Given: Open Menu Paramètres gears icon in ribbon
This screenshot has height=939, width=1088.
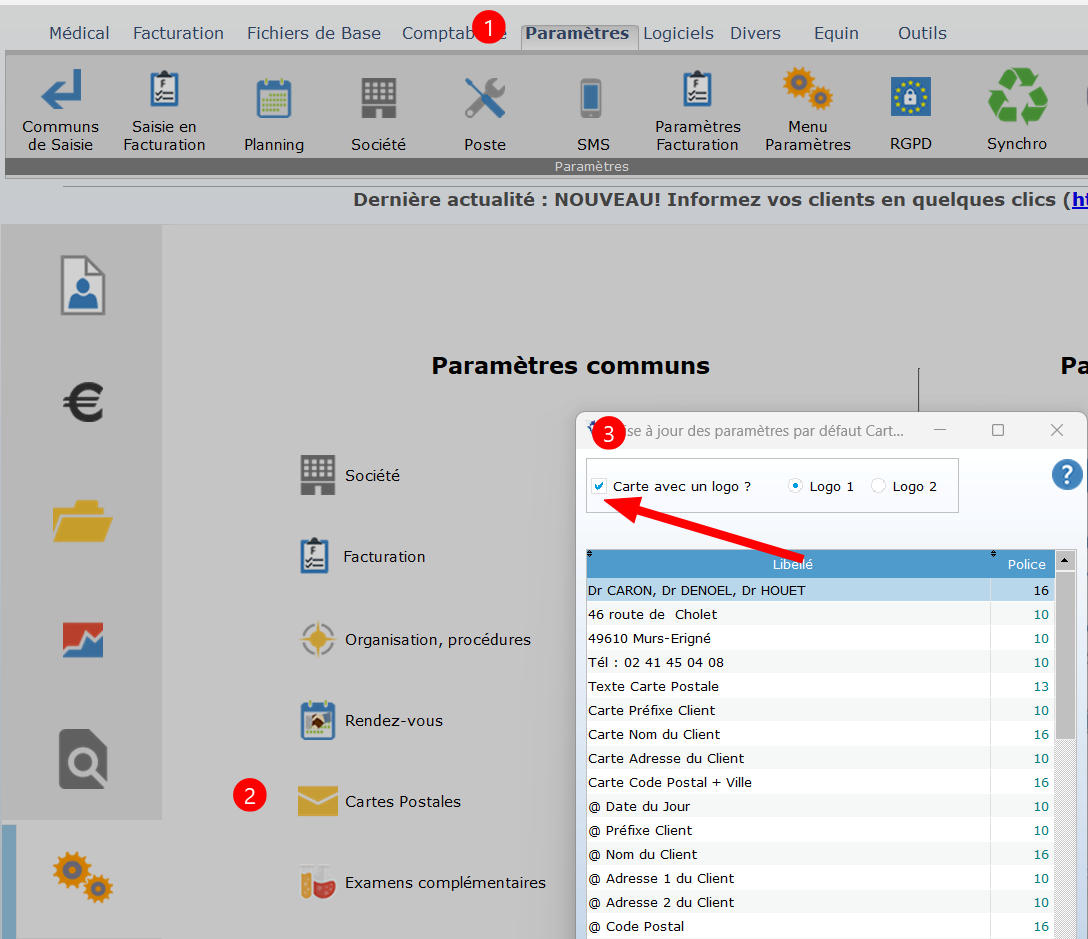Looking at the screenshot, I should tap(808, 110).
